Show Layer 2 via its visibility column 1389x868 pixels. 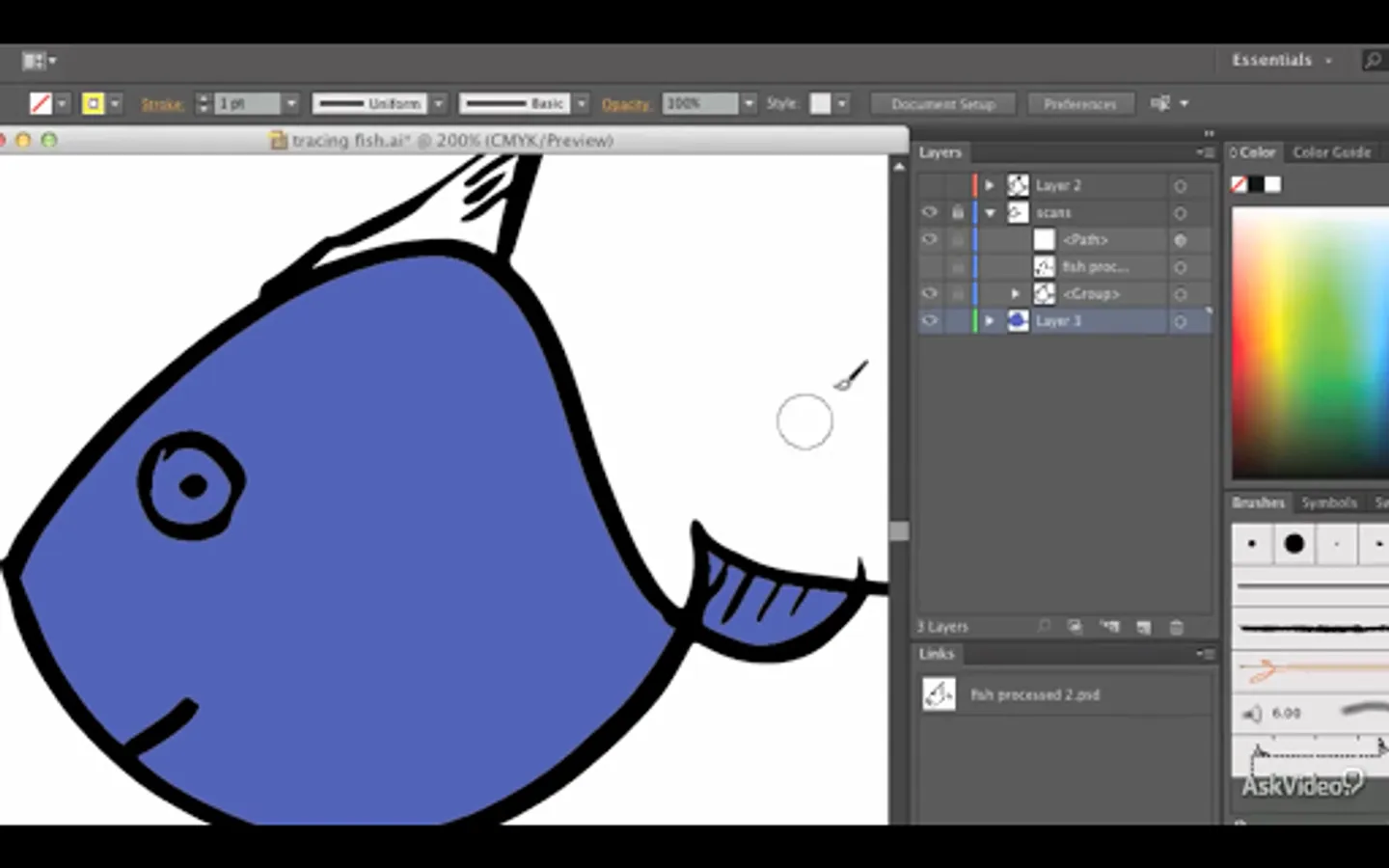coord(930,185)
